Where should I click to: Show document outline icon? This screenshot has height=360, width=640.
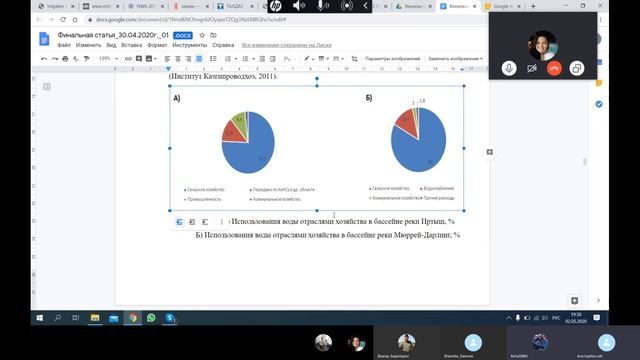(47, 87)
